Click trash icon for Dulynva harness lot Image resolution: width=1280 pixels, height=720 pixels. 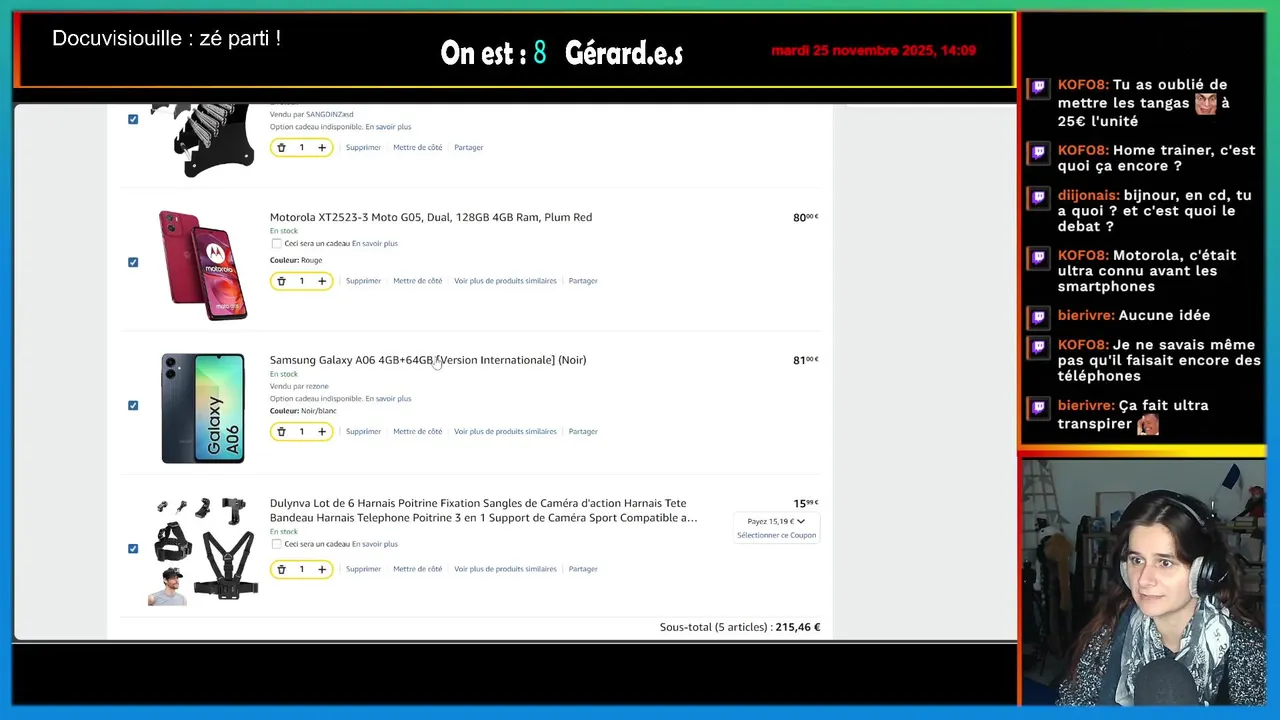tap(281, 569)
